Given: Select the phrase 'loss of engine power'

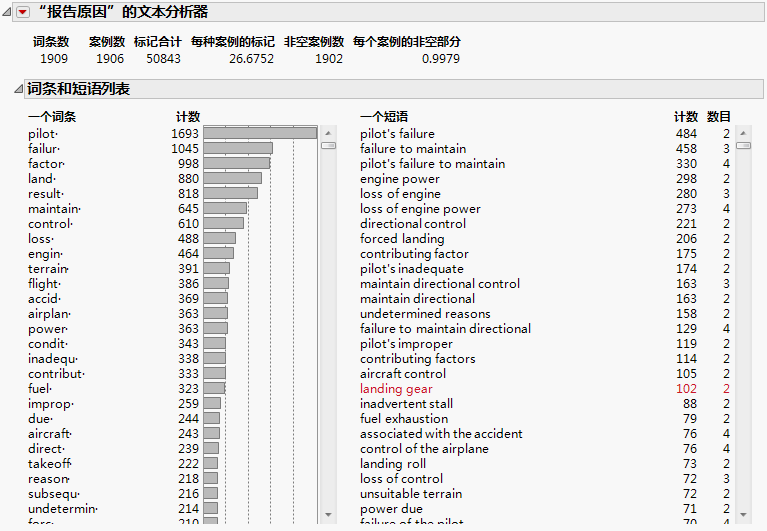Looking at the screenshot, I should [x=420, y=209].
